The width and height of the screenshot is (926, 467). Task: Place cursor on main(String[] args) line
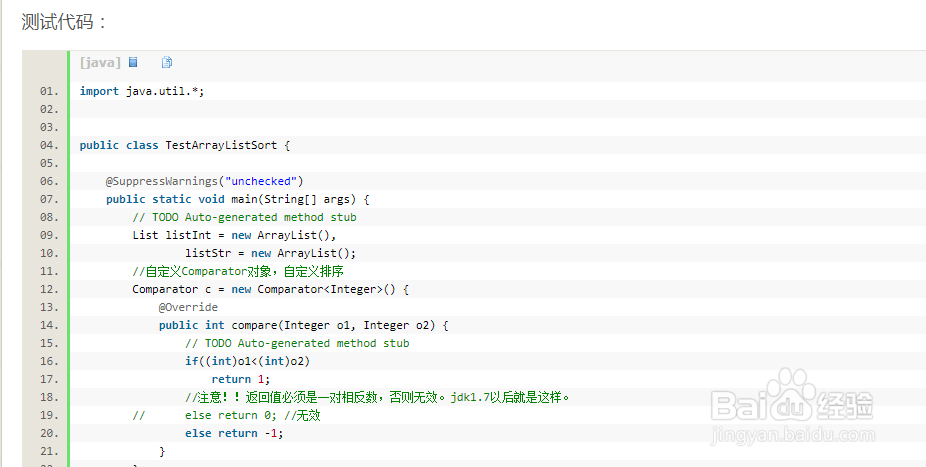(238, 199)
